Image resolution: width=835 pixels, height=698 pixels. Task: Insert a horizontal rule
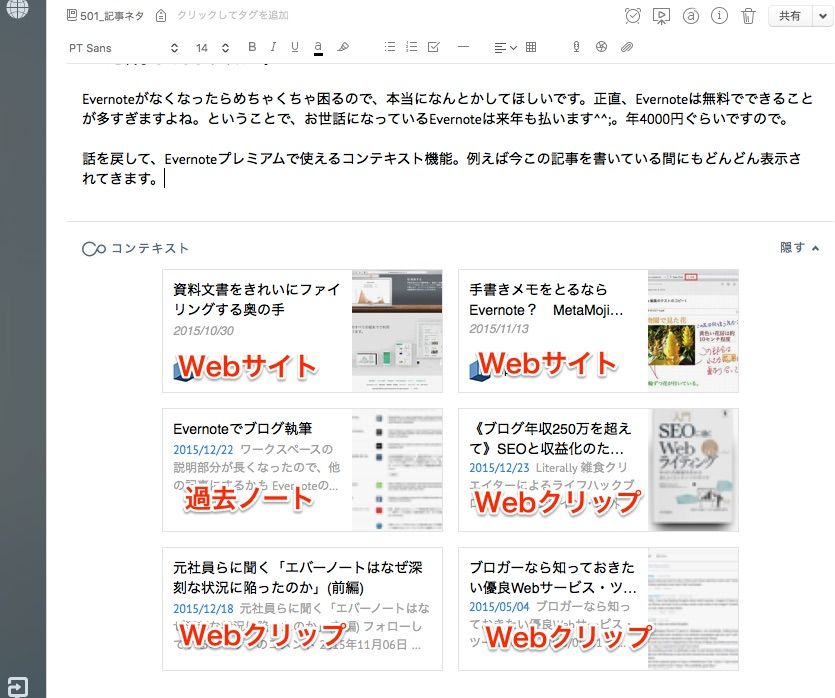point(463,47)
